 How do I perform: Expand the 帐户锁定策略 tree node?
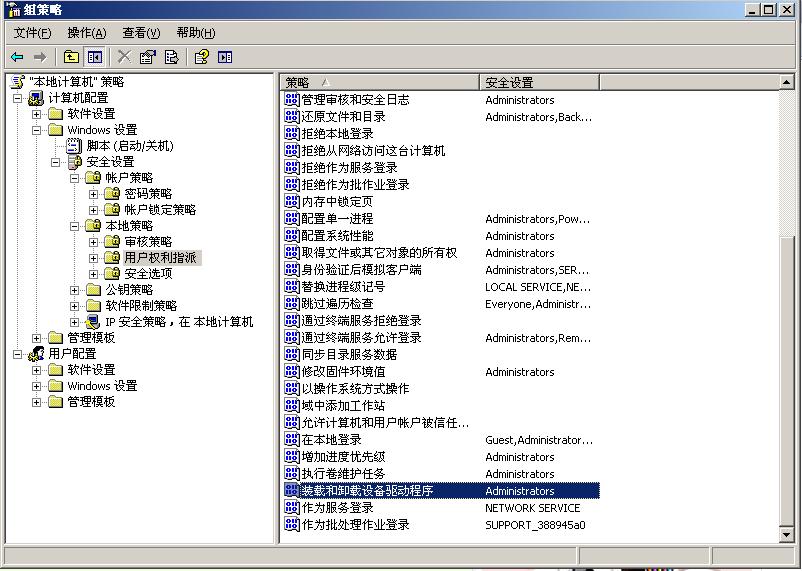[94, 210]
